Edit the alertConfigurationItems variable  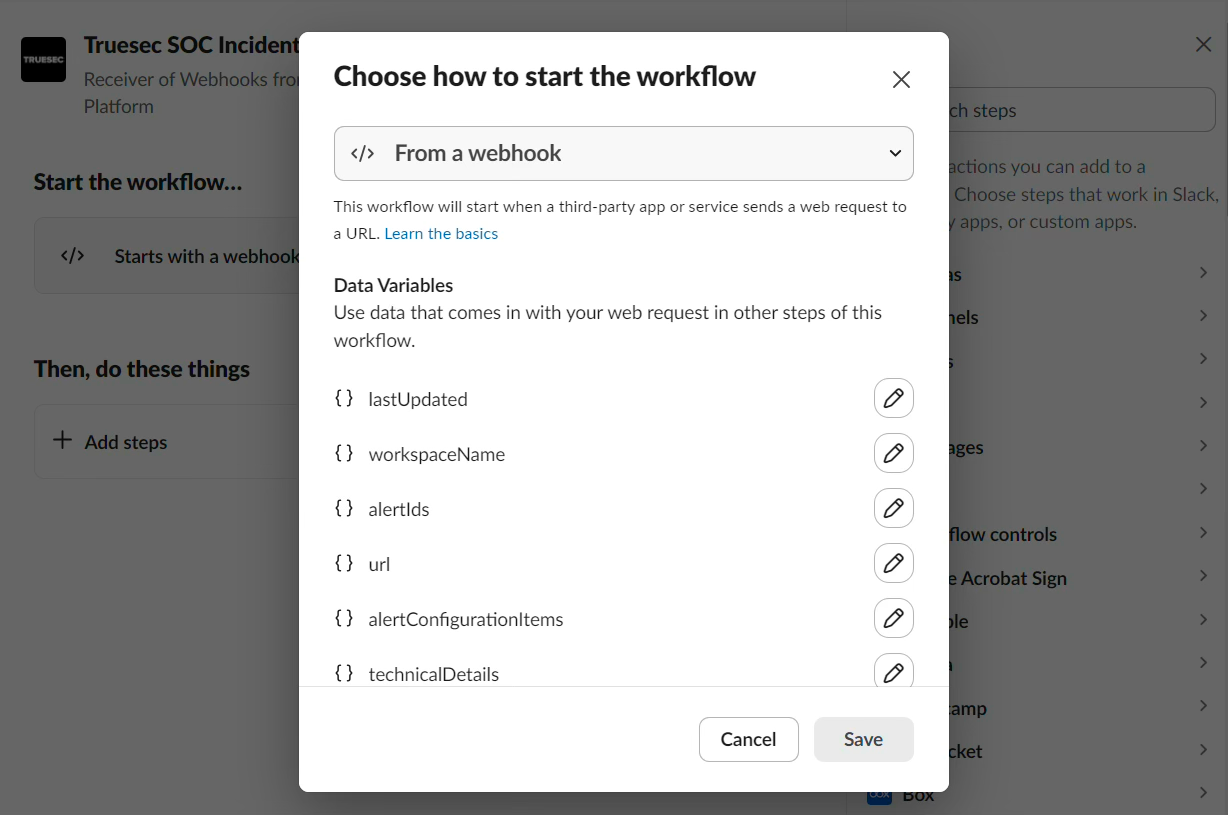[x=893, y=618]
